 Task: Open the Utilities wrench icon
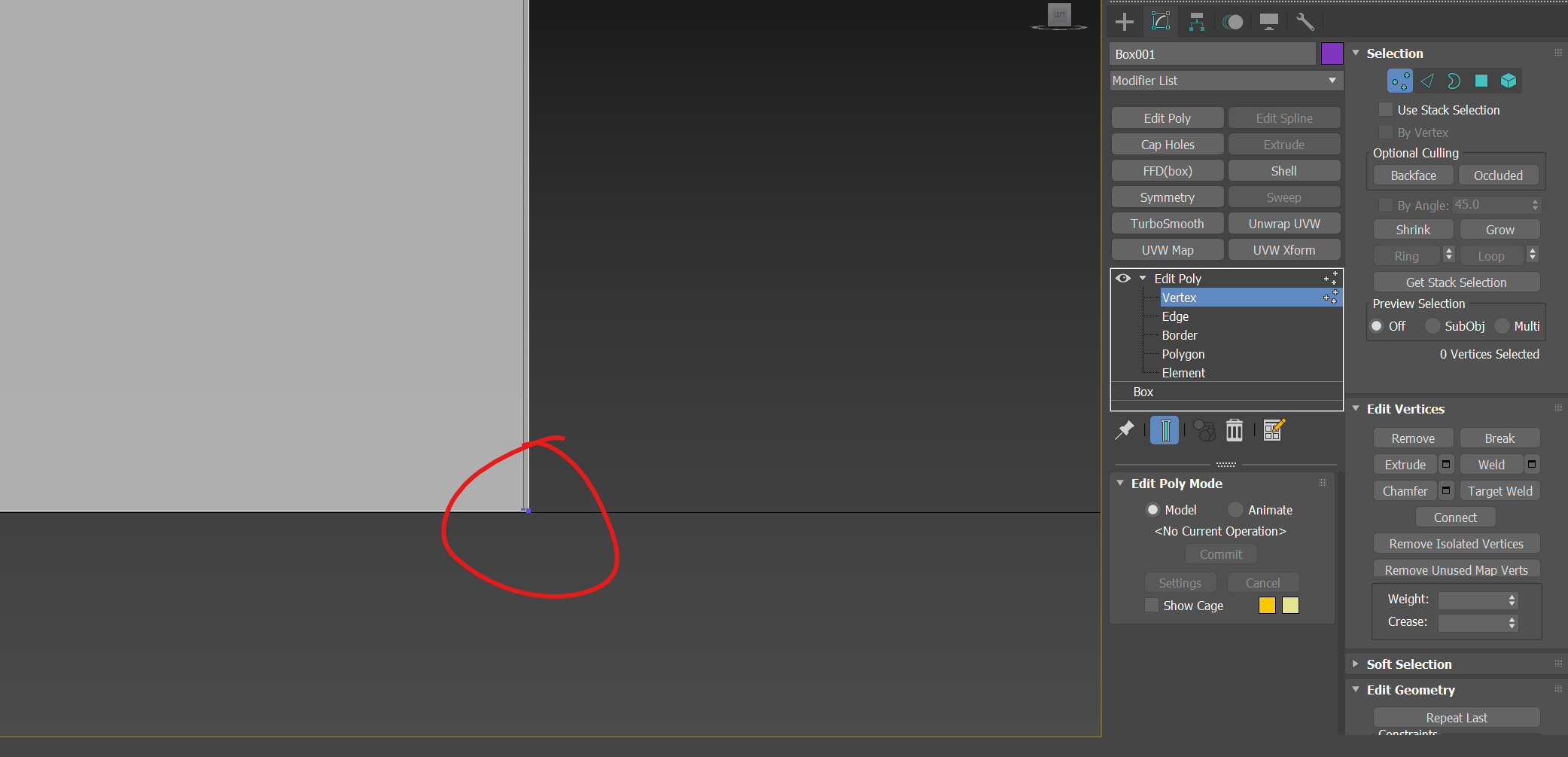[x=1305, y=22]
